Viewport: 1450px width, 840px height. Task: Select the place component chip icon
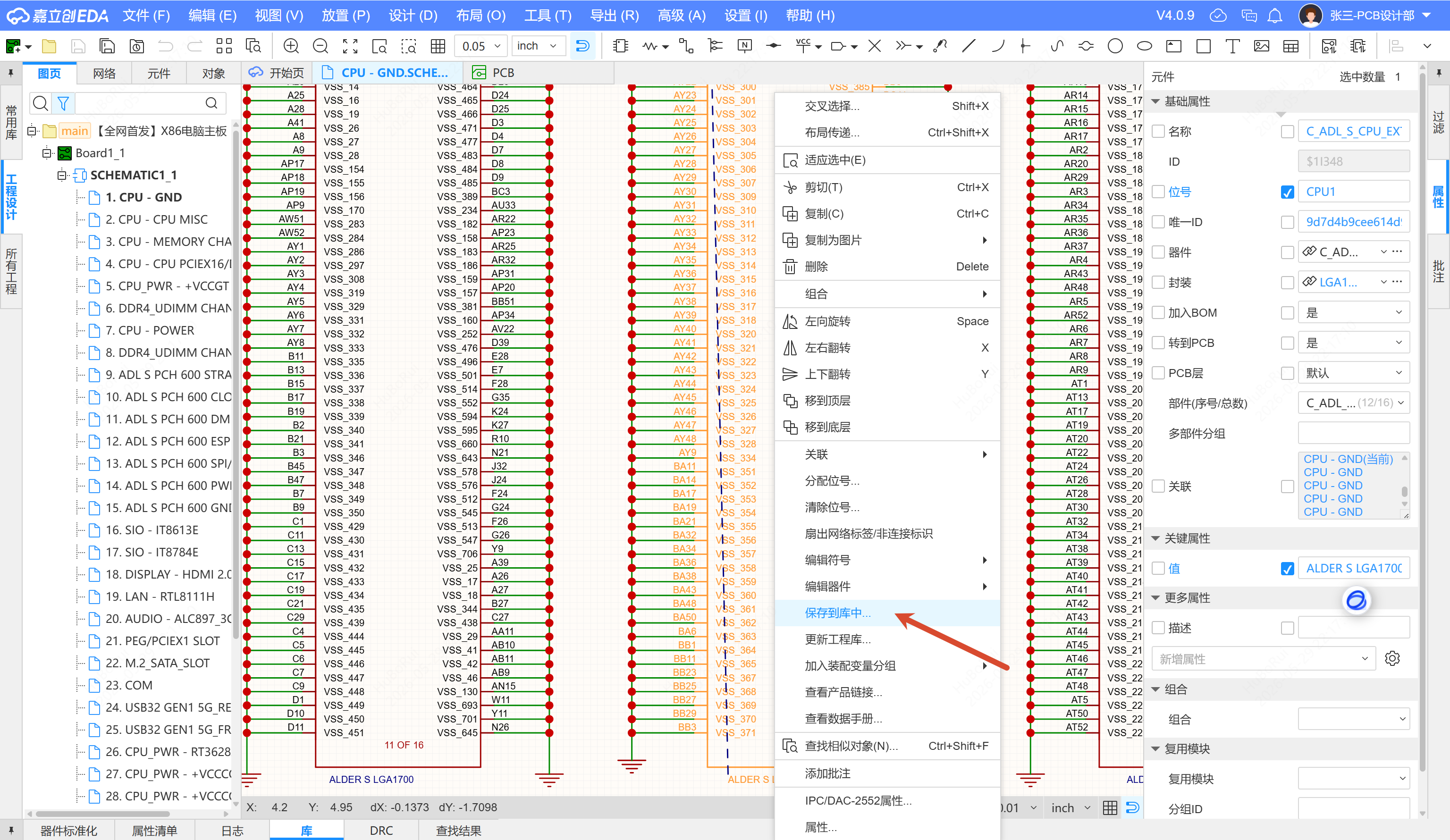click(x=620, y=46)
